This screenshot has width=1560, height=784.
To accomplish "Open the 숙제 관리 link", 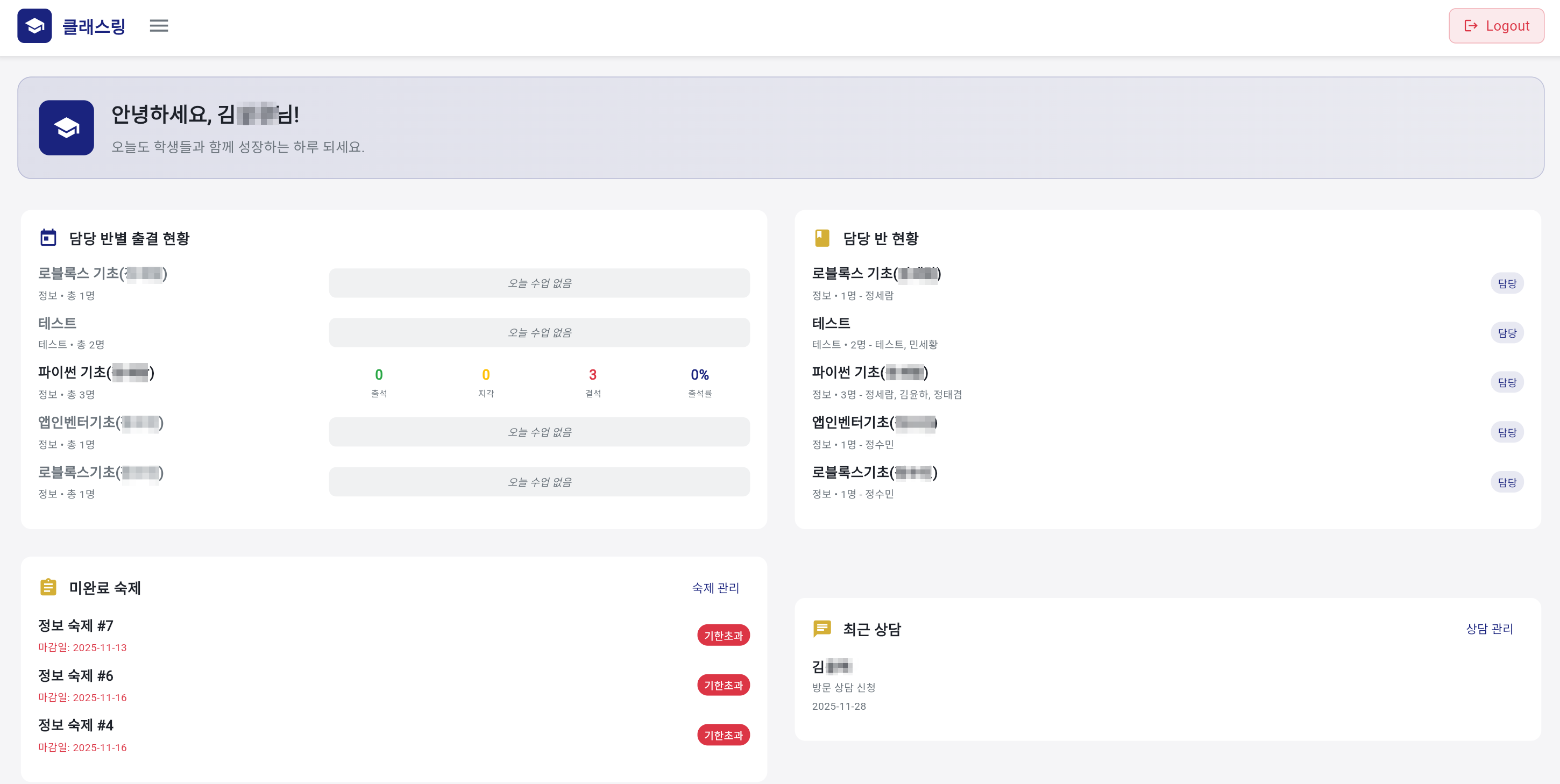I will 715,588.
